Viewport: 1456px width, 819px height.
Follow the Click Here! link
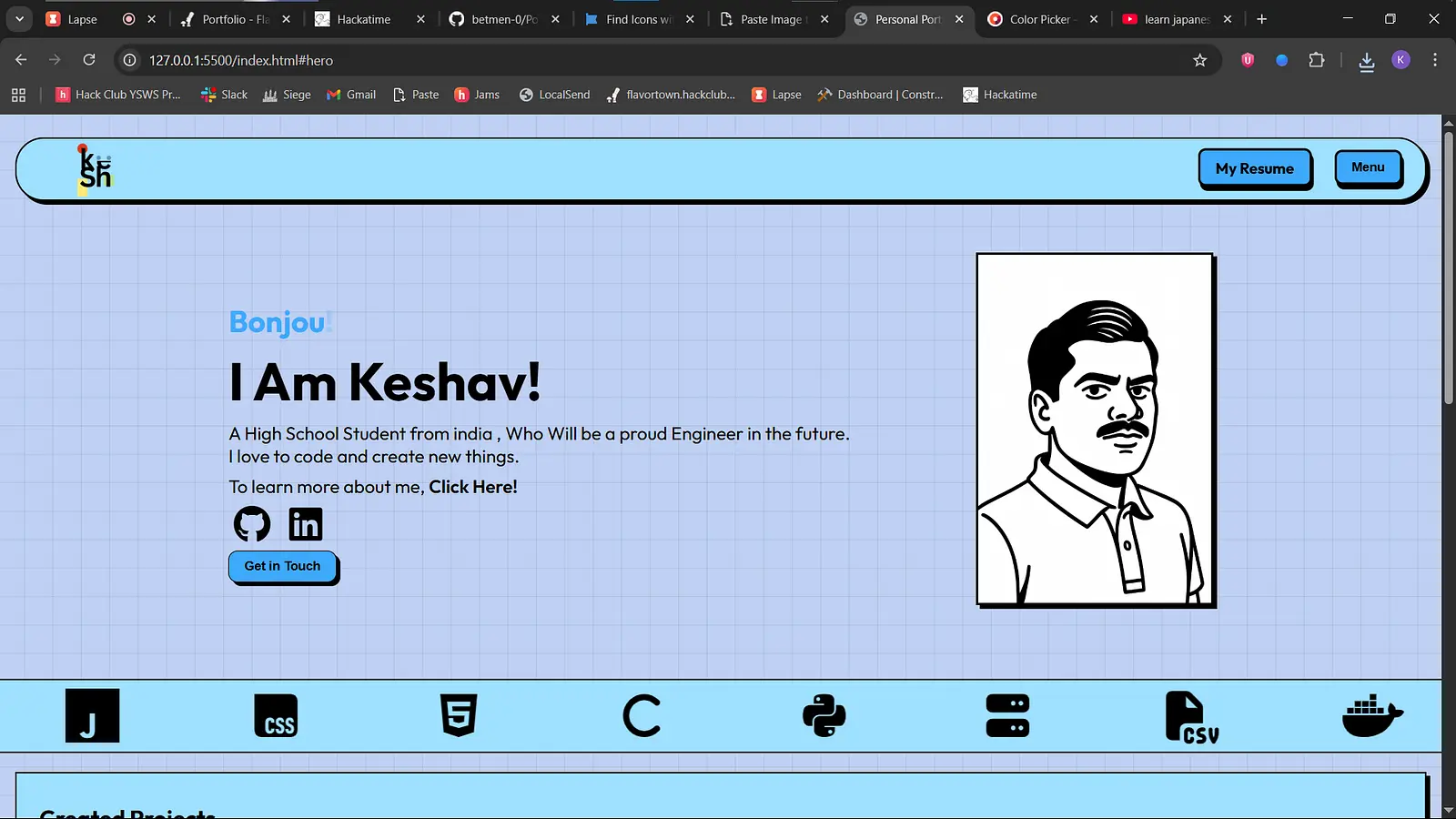tap(472, 487)
